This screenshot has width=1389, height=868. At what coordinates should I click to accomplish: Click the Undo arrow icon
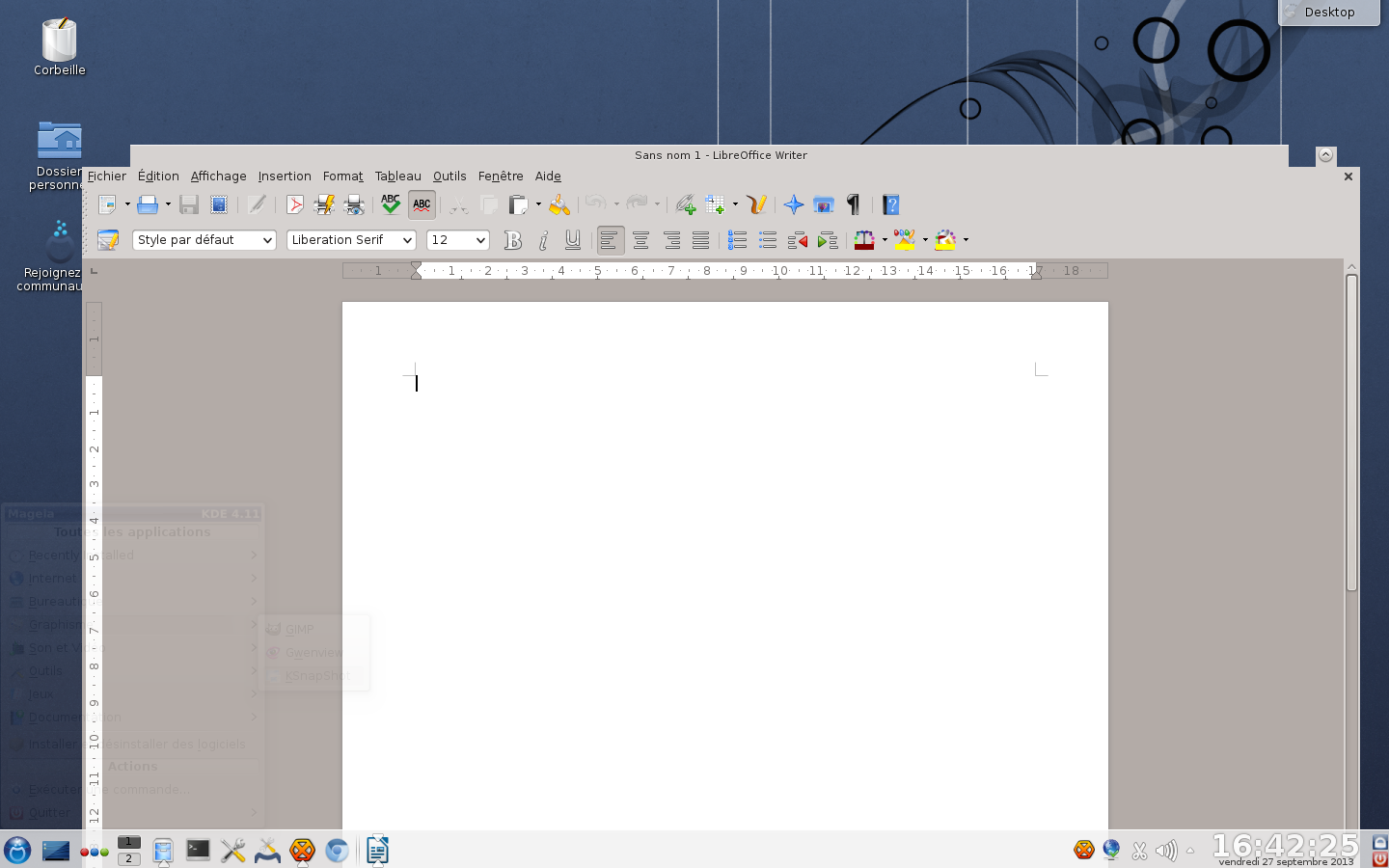click(595, 204)
